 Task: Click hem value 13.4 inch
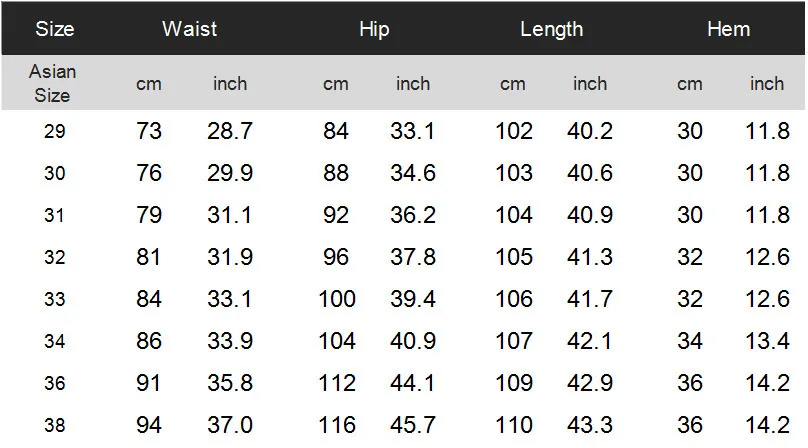768,342
